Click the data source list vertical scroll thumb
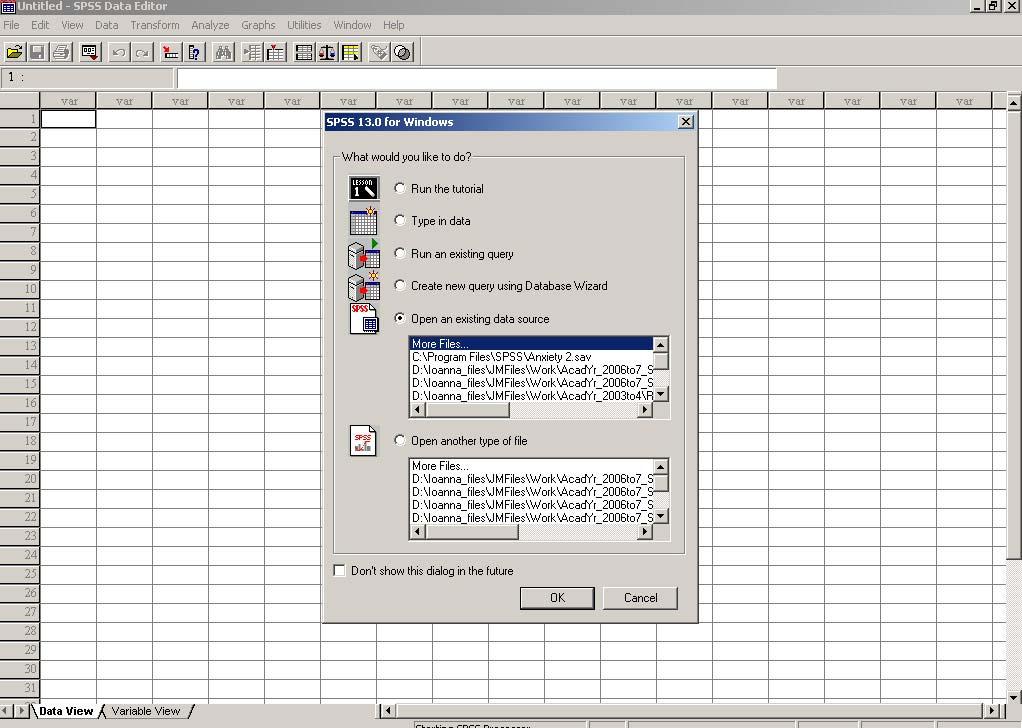This screenshot has width=1022, height=728. (x=660, y=361)
